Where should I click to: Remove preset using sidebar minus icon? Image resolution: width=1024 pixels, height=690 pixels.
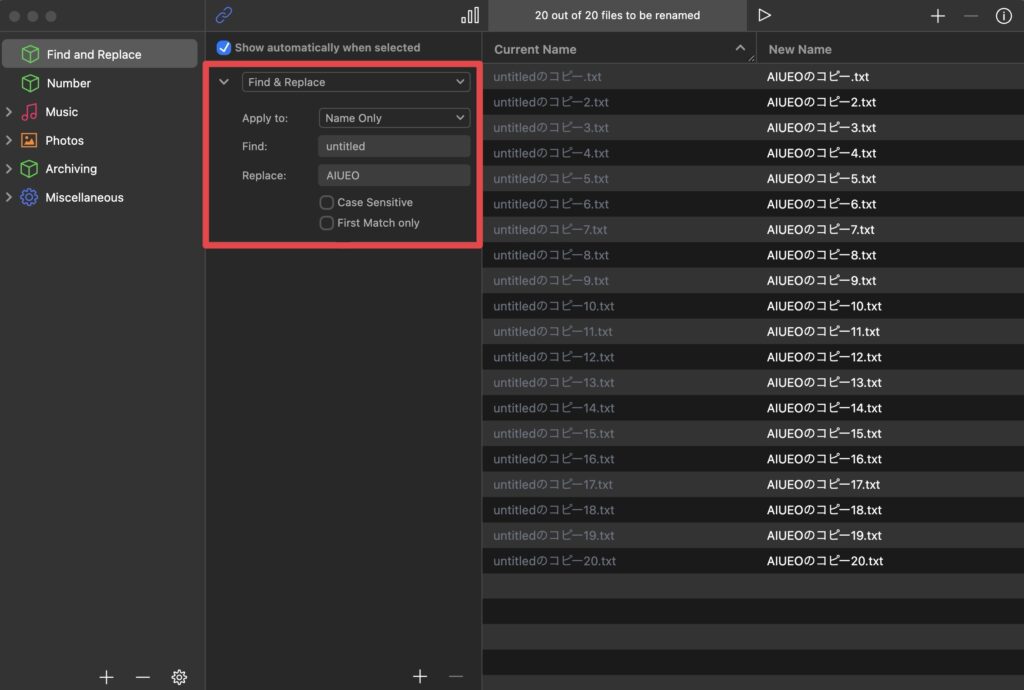pyautogui.click(x=142, y=677)
